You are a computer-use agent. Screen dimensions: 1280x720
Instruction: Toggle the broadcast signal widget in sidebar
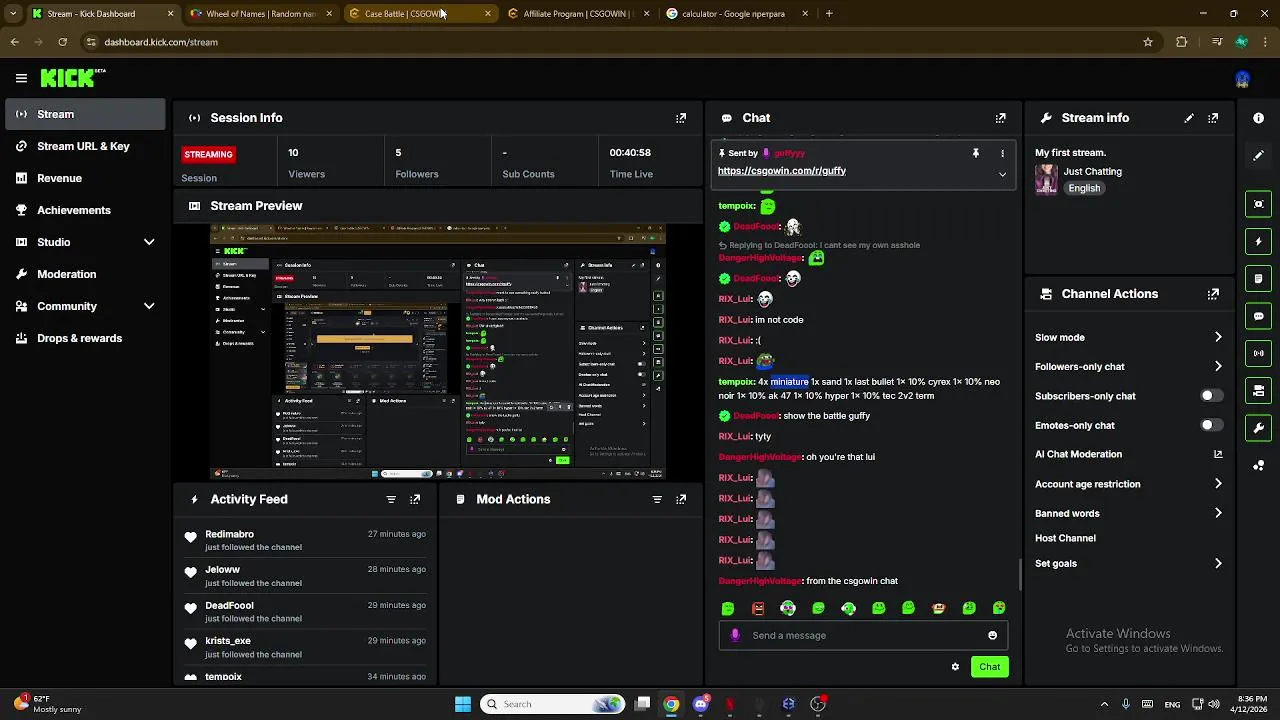point(1258,353)
